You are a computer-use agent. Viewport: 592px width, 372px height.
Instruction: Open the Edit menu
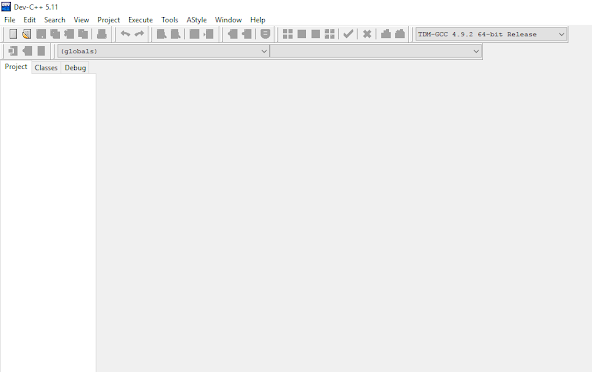pyautogui.click(x=29, y=20)
